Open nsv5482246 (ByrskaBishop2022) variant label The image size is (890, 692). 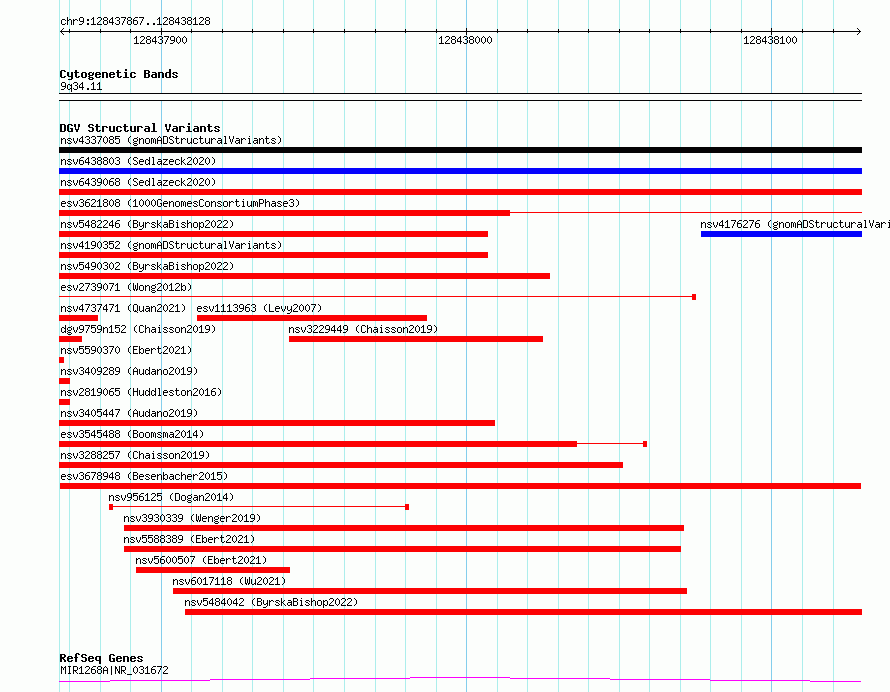click(147, 224)
